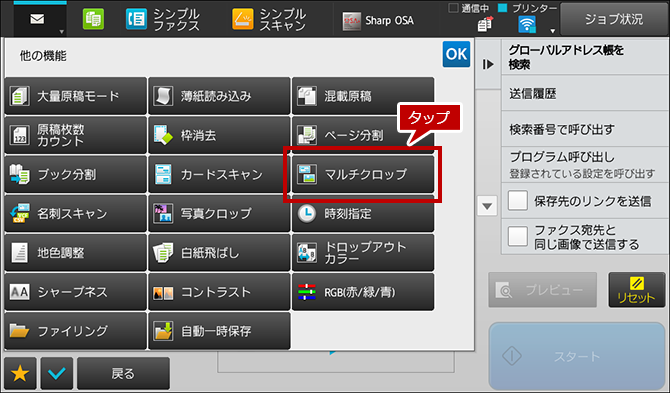The image size is (670, 393).
Task: Select 枠消去 erase function
Action: [219, 135]
